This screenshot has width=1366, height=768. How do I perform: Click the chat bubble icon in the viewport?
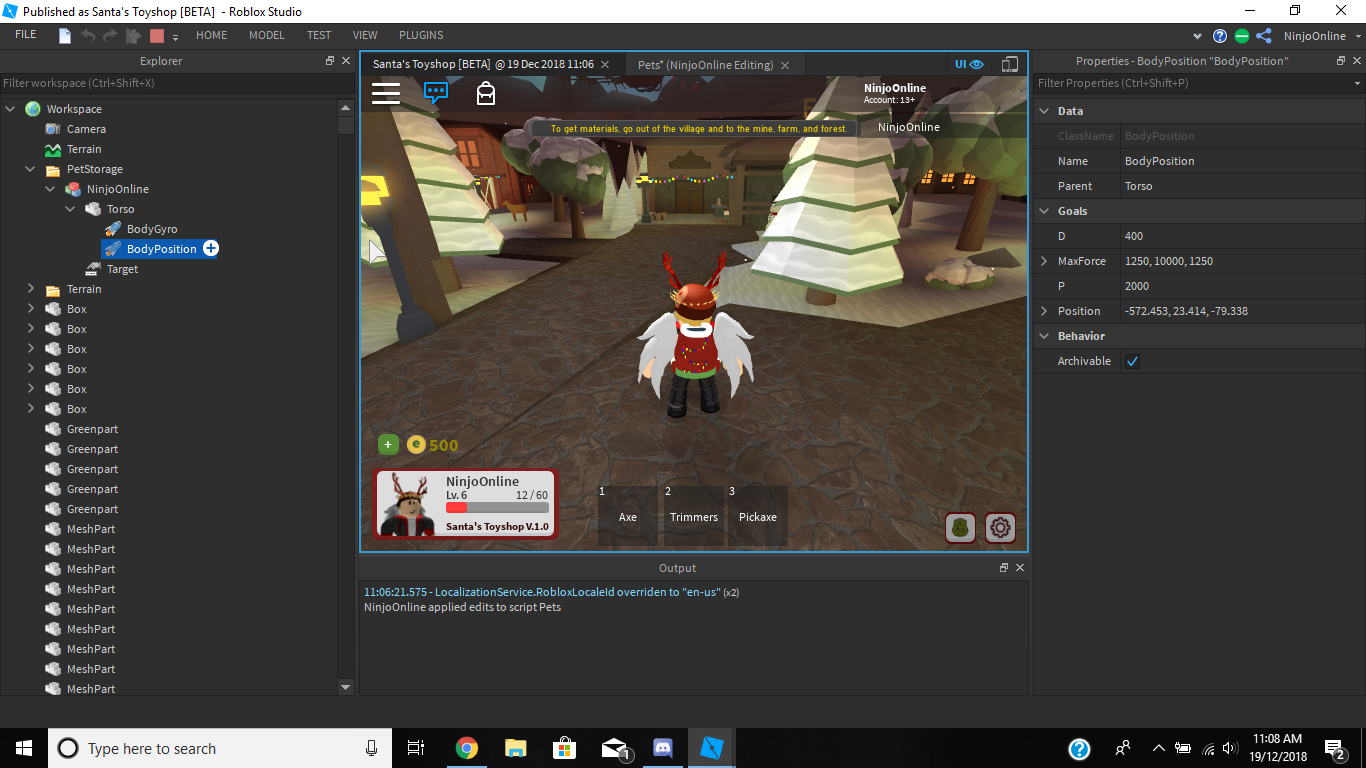435,93
